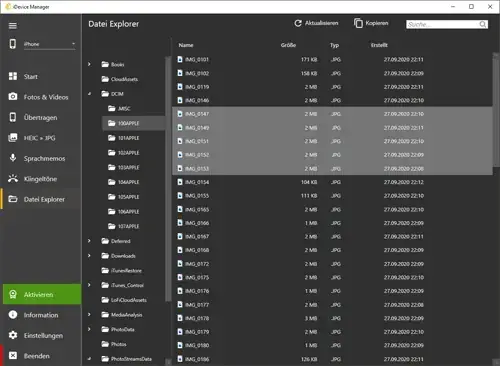Sort by the Erstellt column header
The width and height of the screenshot is (500, 366).
pyautogui.click(x=379, y=45)
